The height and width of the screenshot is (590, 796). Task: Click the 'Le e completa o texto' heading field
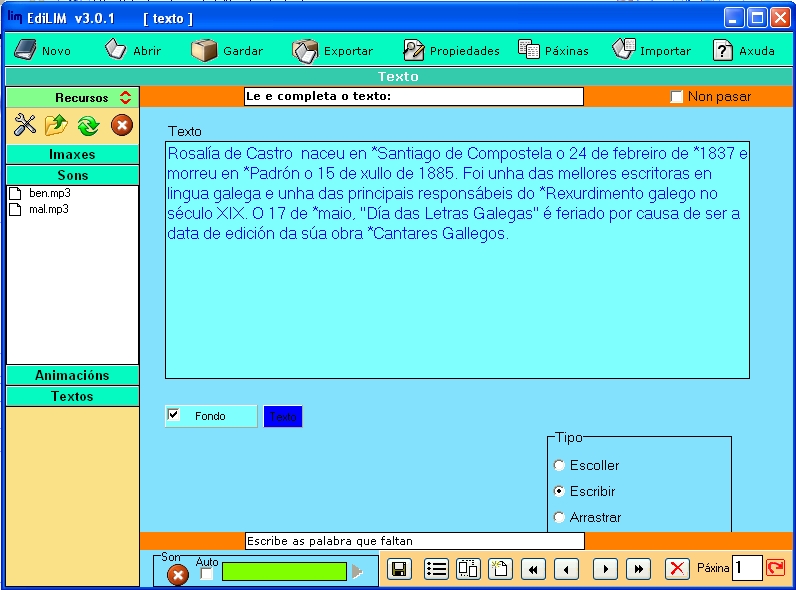(414, 96)
